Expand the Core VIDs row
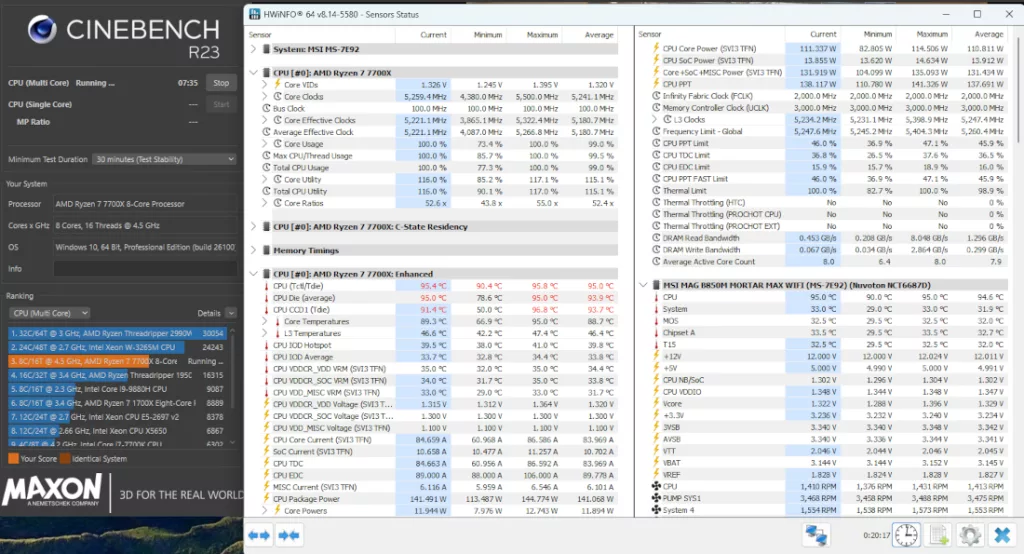The width and height of the screenshot is (1024, 554). tap(264, 85)
